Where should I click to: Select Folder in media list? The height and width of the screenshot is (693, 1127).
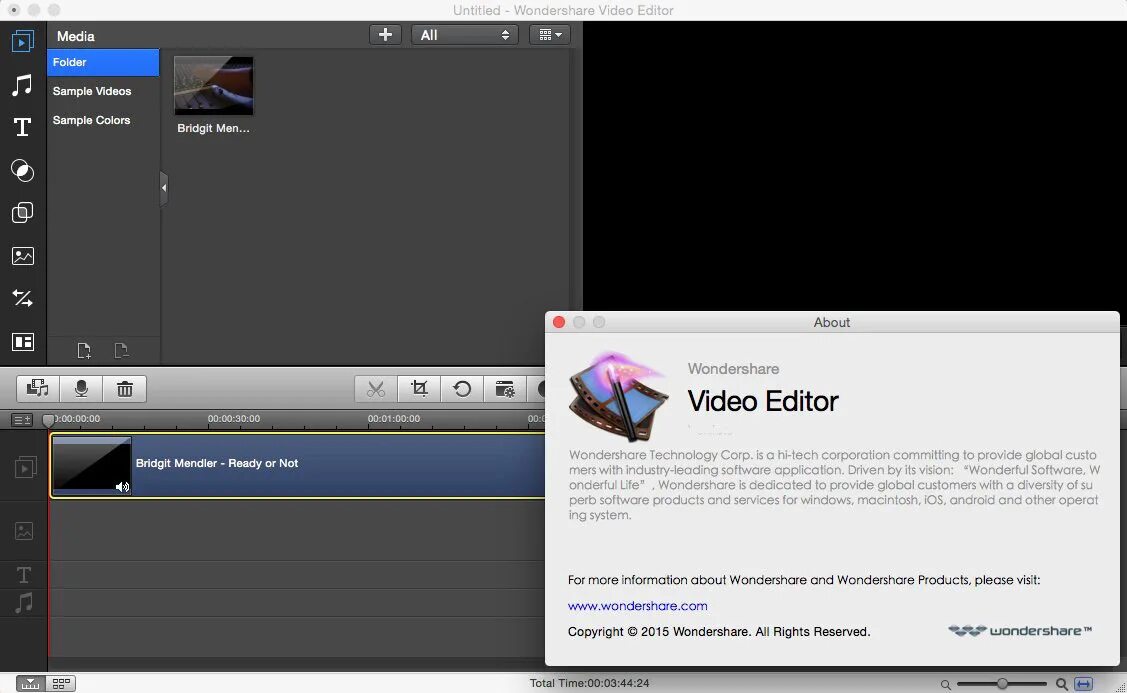coord(103,63)
